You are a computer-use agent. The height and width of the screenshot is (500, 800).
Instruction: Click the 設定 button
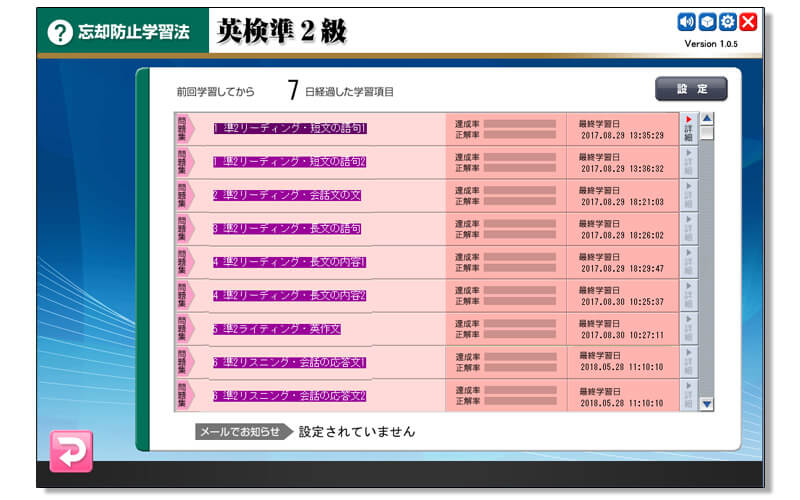[x=691, y=89]
